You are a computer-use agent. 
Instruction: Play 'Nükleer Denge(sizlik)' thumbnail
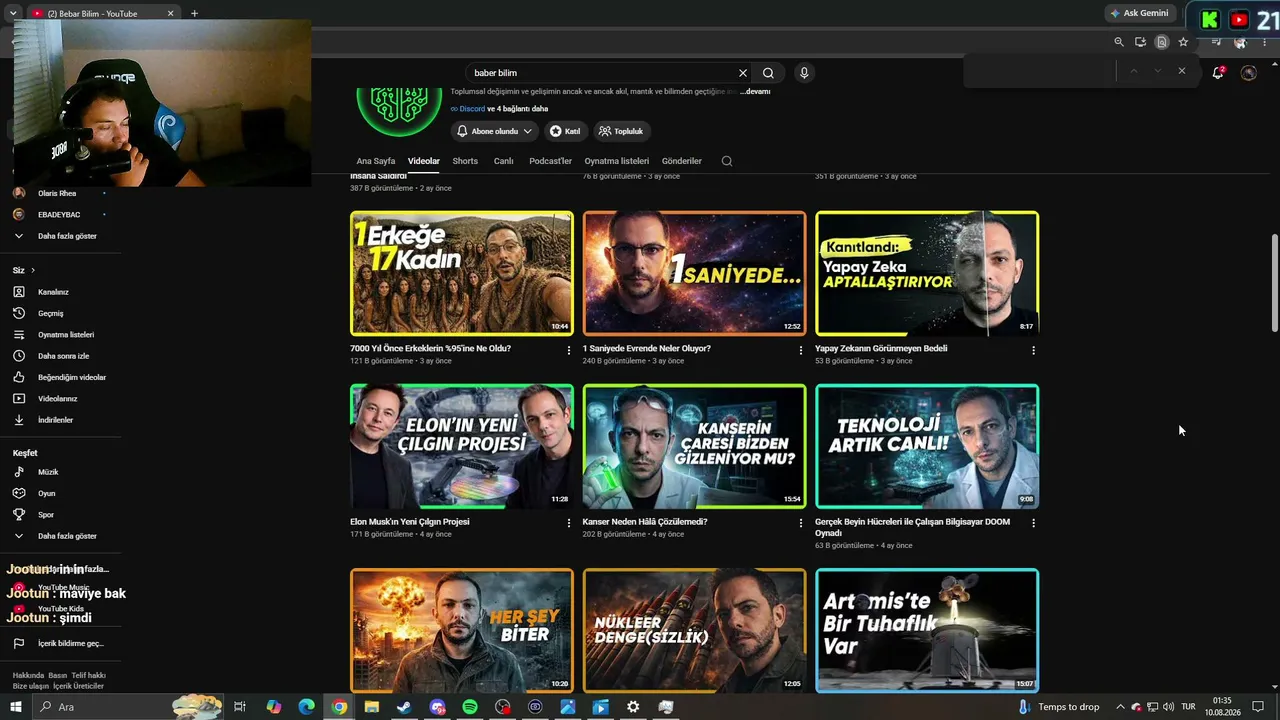(x=694, y=630)
